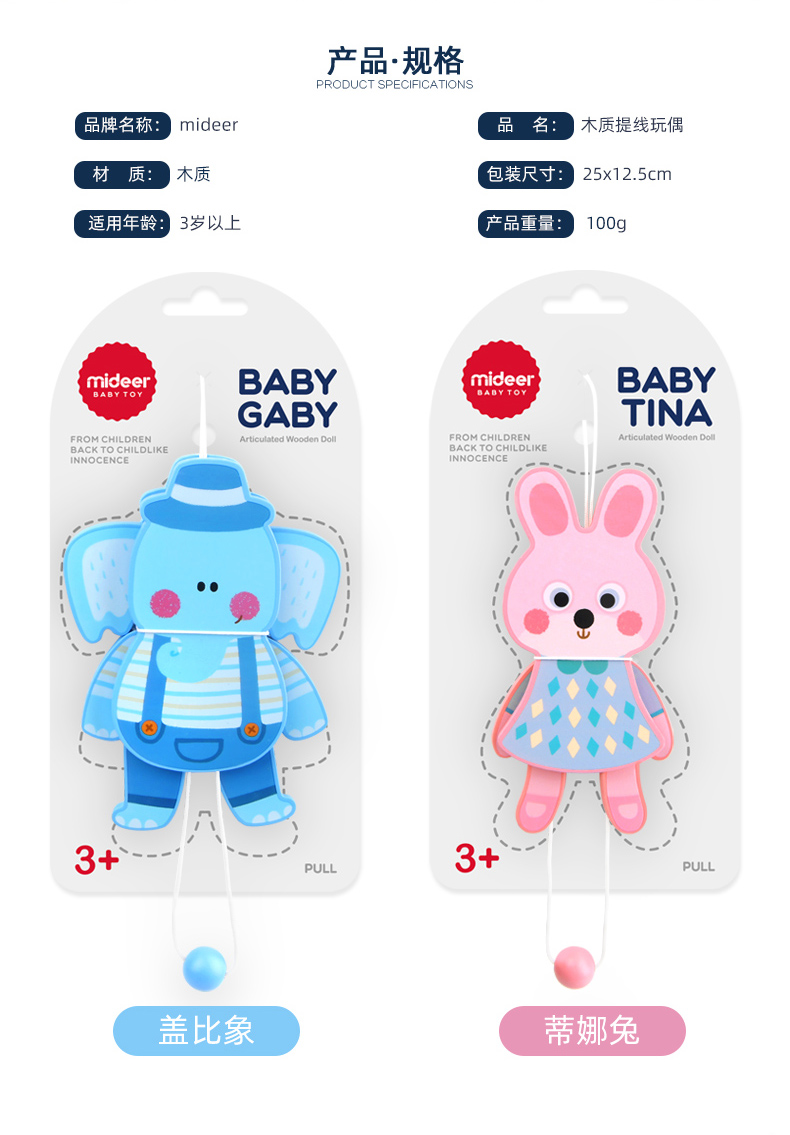This screenshot has height=1135, width=790.
Task: Click the red 3+ age mark on elephant card
Action: (x=97, y=860)
